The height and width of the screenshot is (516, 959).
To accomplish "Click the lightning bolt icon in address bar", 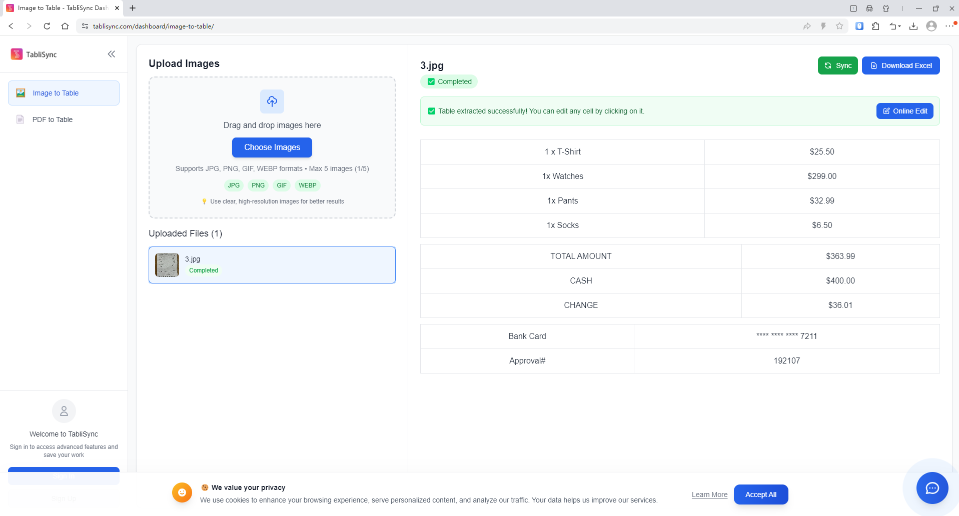I will 823,26.
